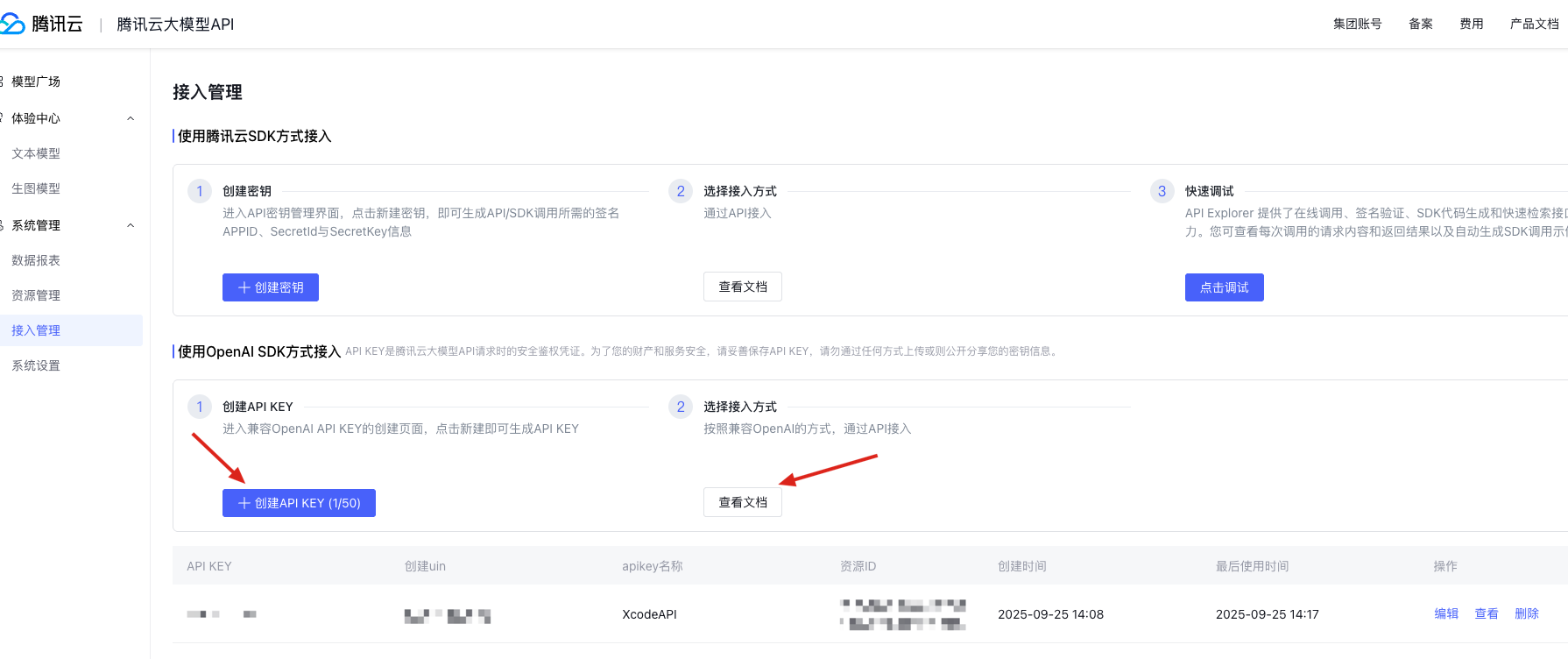Click the apikey名称 column header
The image size is (1568, 659).
pos(653,566)
